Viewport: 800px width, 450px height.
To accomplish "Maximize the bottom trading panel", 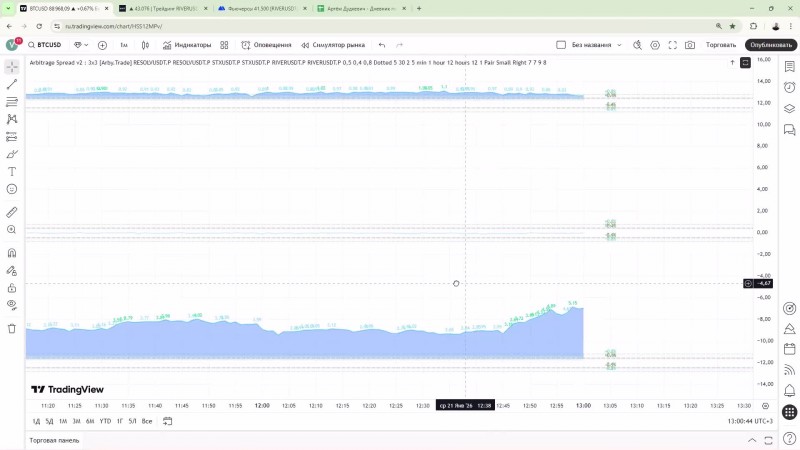I will click(768, 440).
